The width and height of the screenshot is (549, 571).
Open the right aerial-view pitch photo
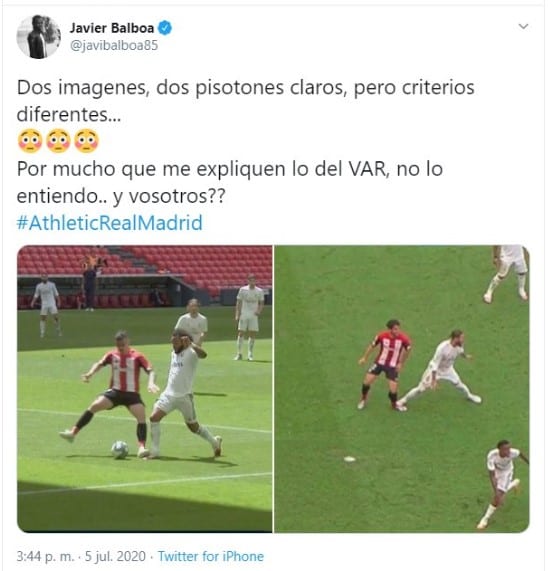pos(402,389)
